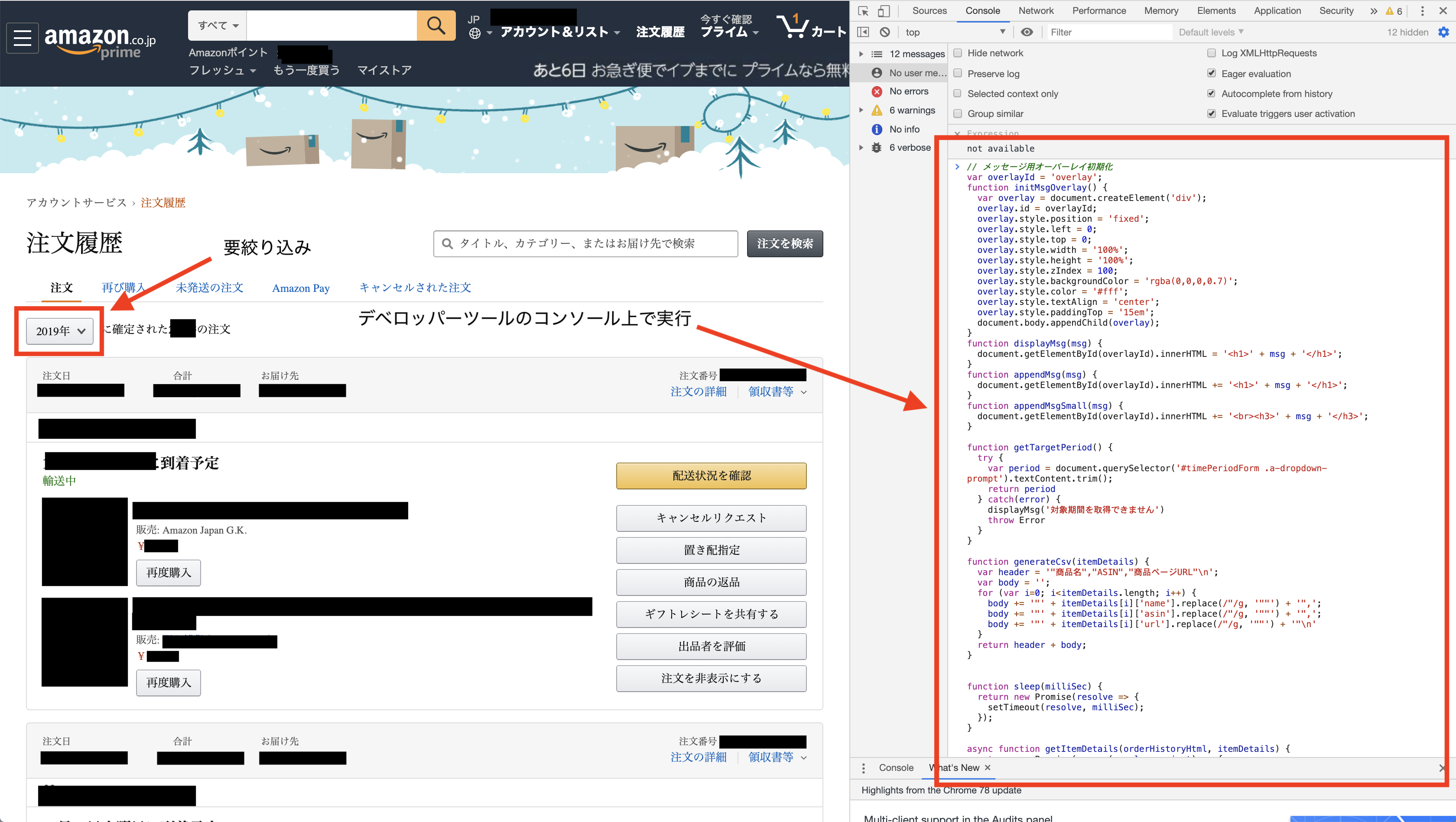Toggle Group similar checkbox

(958, 113)
